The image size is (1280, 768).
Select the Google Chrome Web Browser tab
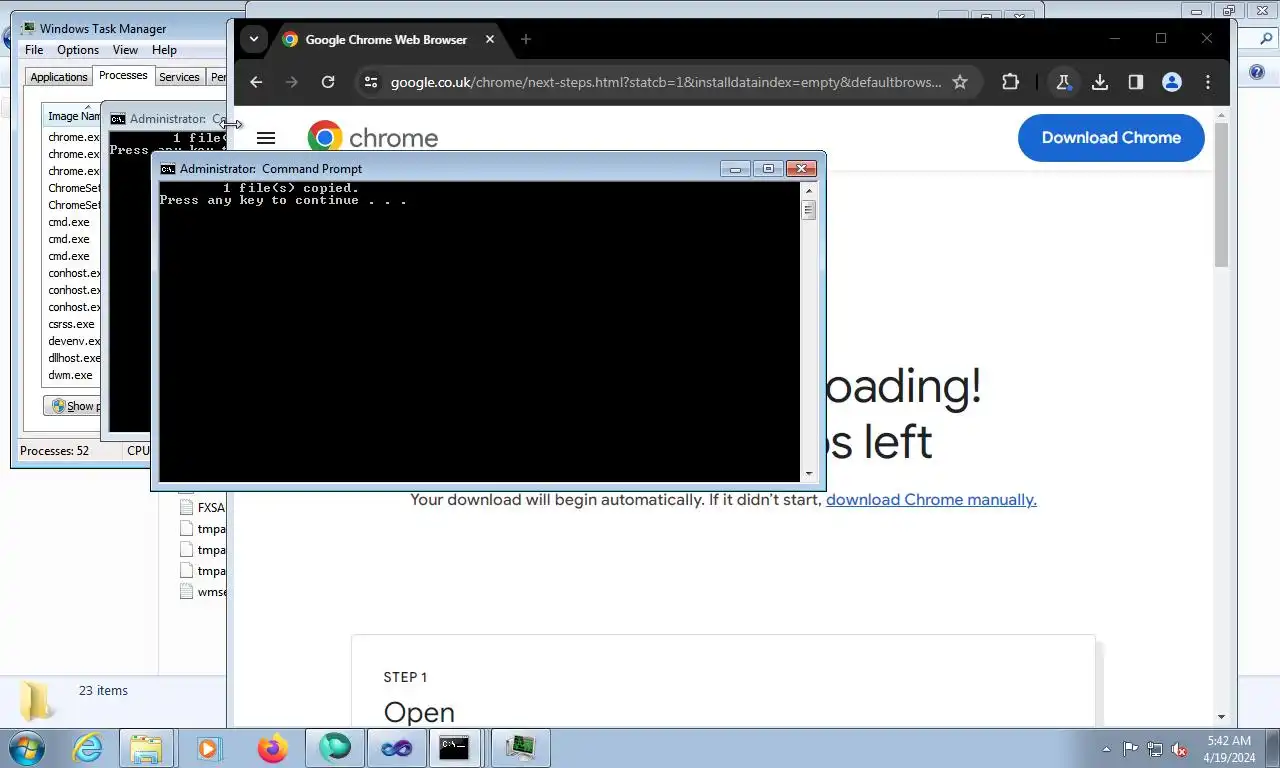pos(386,39)
